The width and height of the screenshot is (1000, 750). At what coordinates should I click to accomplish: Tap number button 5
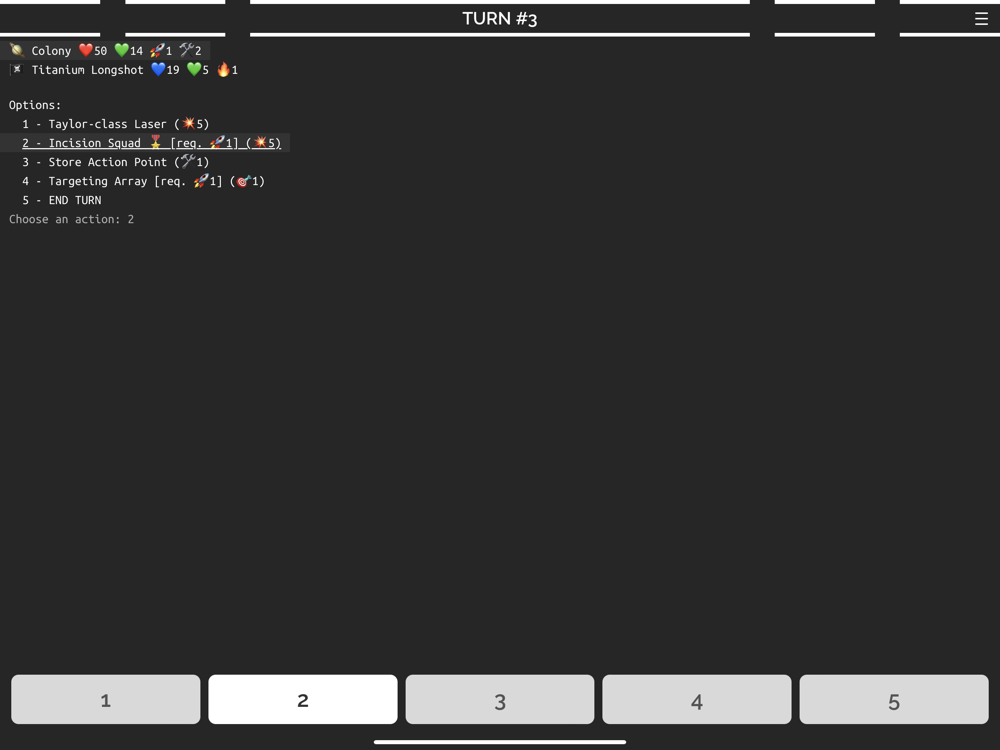click(894, 700)
